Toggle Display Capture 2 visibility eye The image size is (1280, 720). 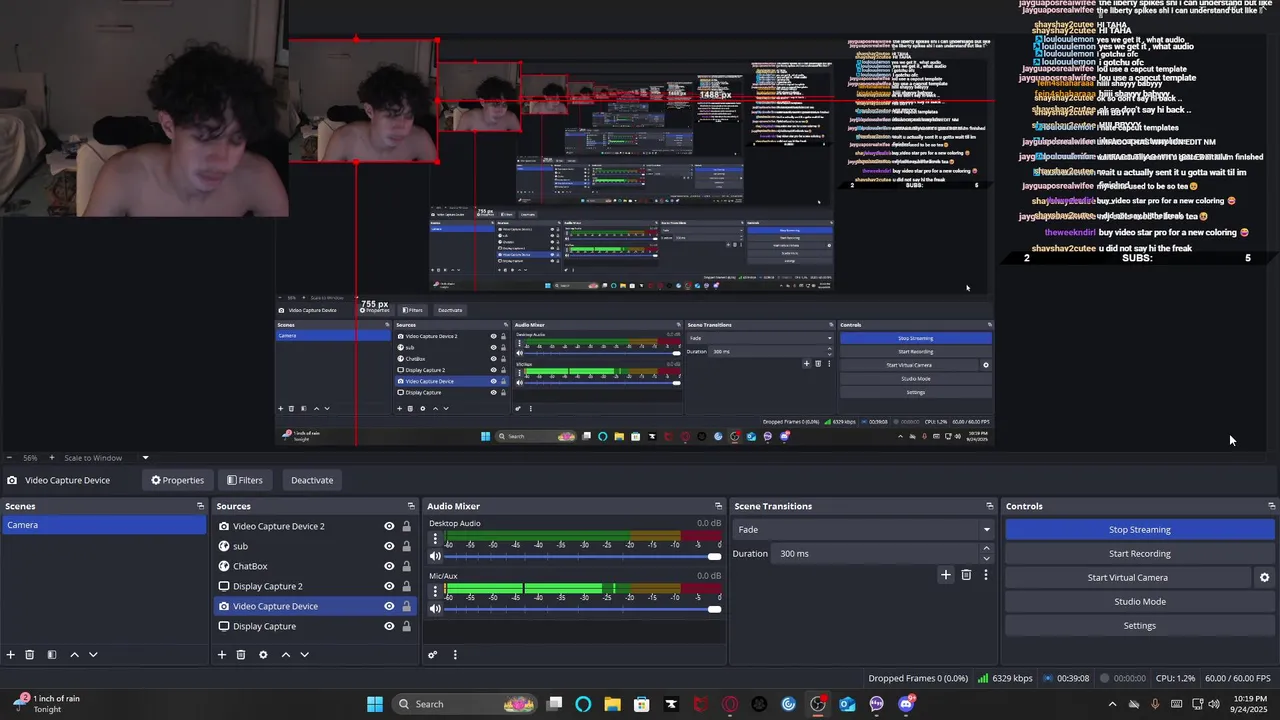389,586
